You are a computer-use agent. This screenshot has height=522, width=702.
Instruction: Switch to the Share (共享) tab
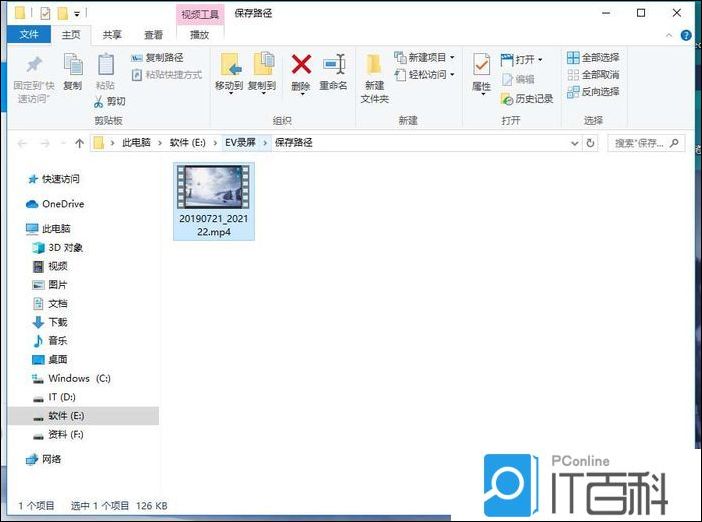[x=112, y=34]
